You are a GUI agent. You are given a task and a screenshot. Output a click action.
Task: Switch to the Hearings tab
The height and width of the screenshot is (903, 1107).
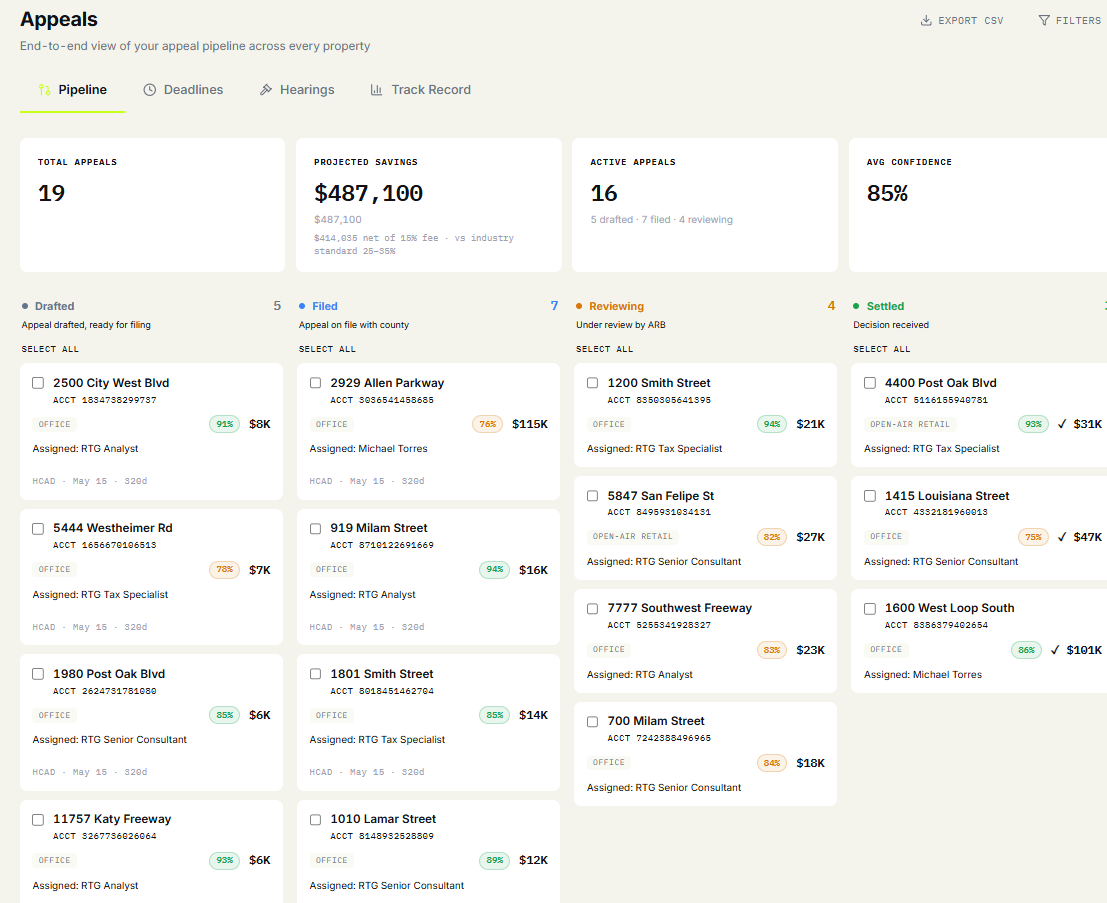click(x=297, y=90)
